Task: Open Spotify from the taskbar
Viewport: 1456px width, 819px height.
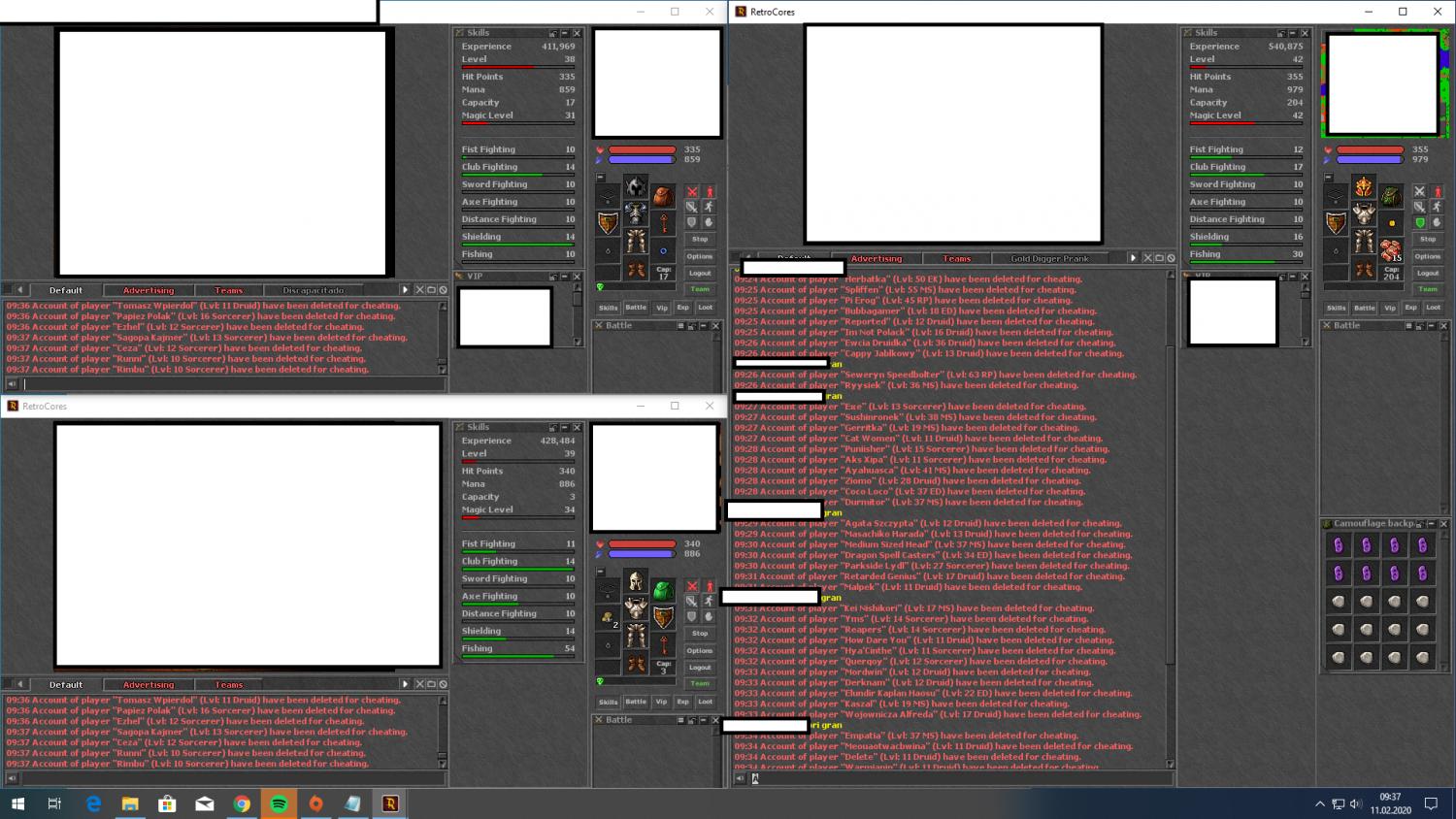Action: point(279,803)
